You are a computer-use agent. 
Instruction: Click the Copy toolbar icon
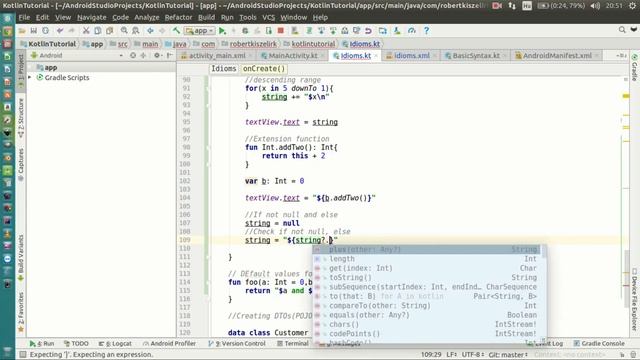click(x=98, y=31)
